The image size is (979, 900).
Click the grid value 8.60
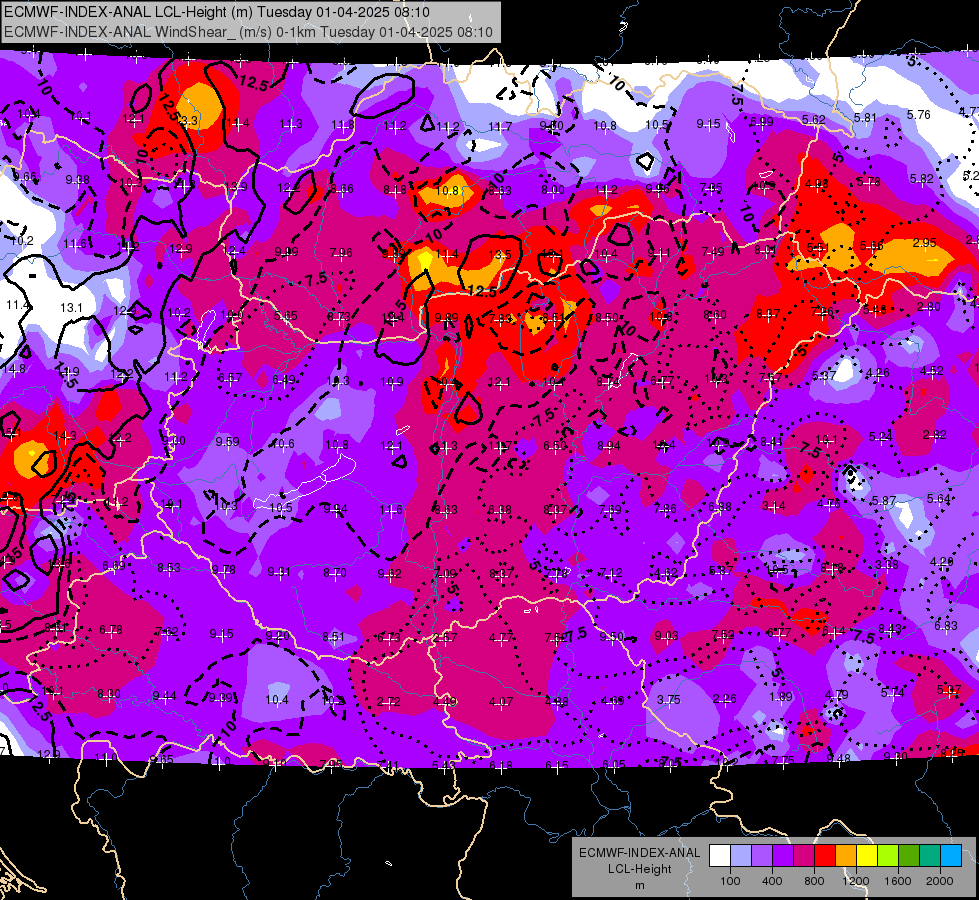[x=715, y=315]
